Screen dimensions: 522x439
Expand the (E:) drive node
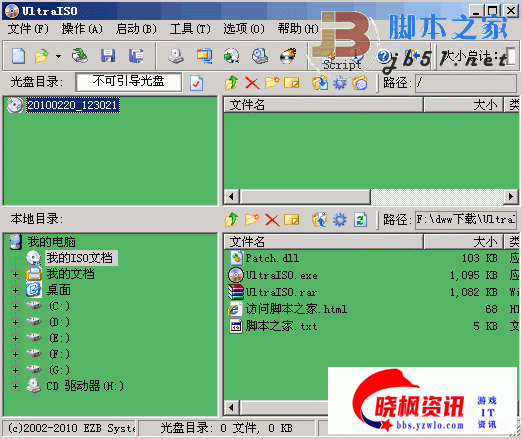pyautogui.click(x=15, y=338)
